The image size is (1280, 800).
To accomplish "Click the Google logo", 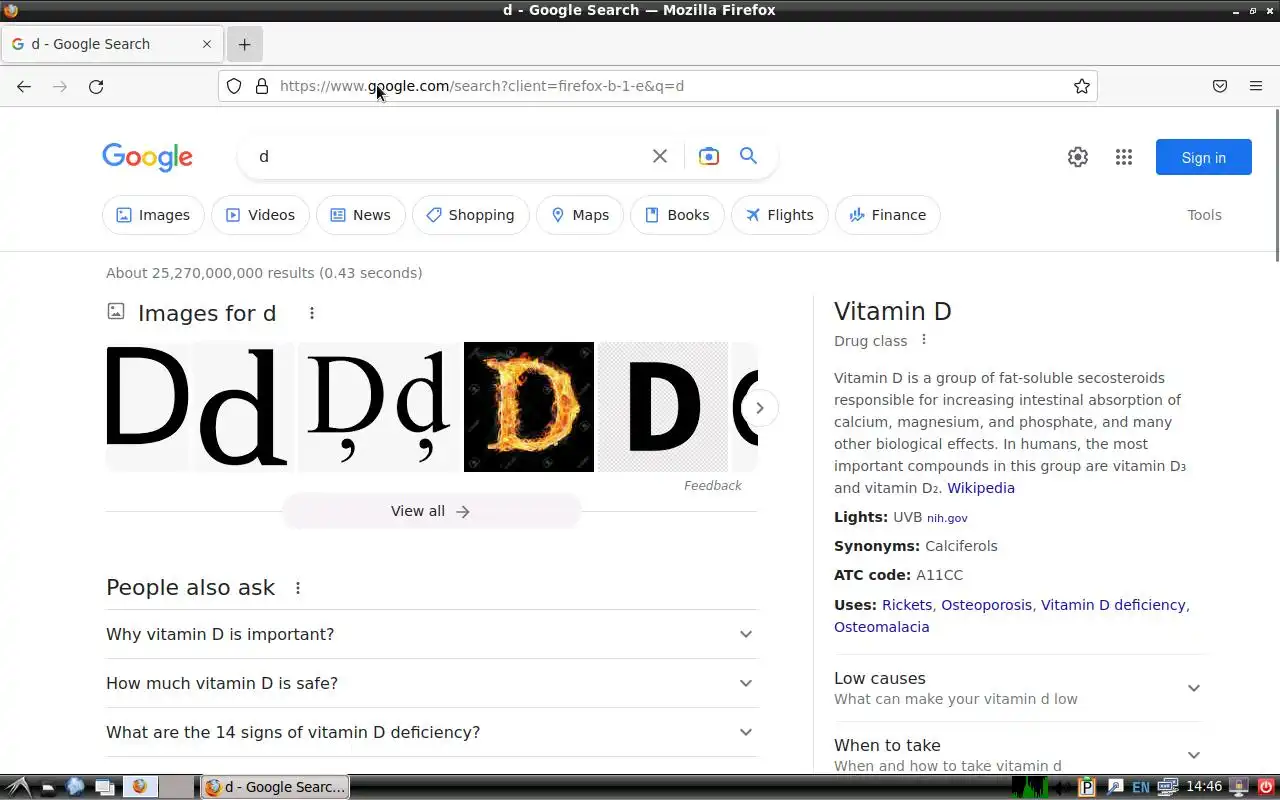I will pos(147,157).
